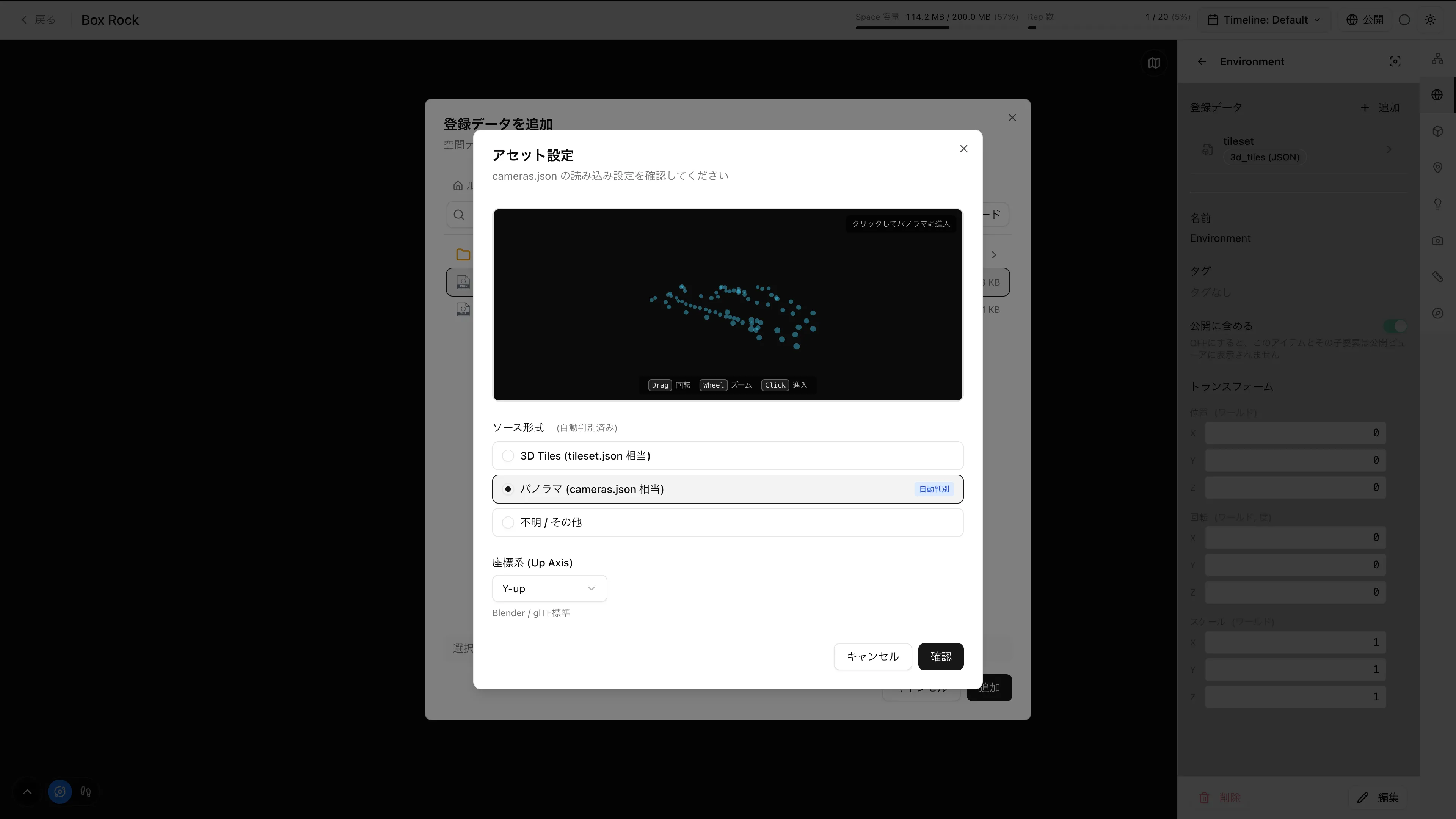This screenshot has height=819, width=1456.
Task: Go back with the 戻る button
Action: coord(38,20)
